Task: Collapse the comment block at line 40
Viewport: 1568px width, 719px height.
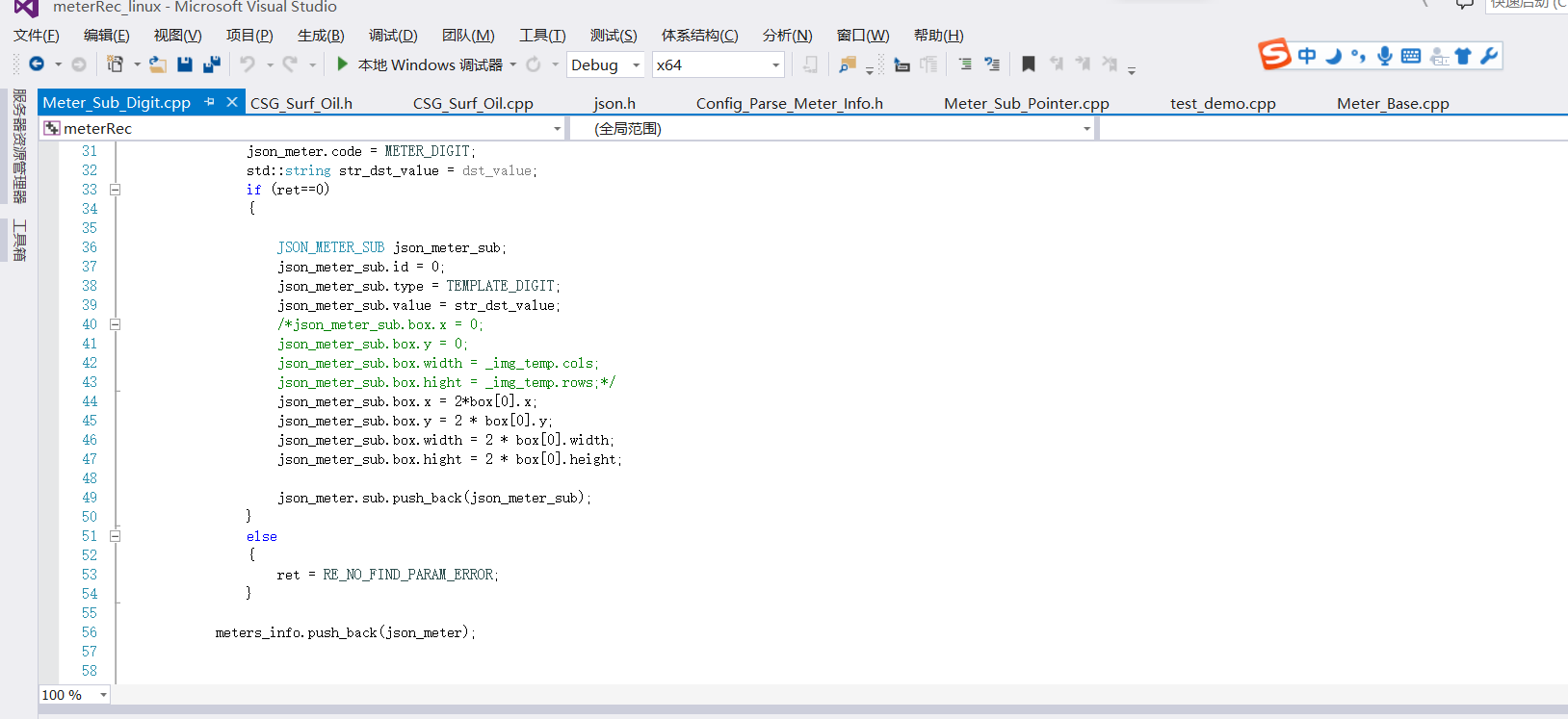Action: pos(115,324)
